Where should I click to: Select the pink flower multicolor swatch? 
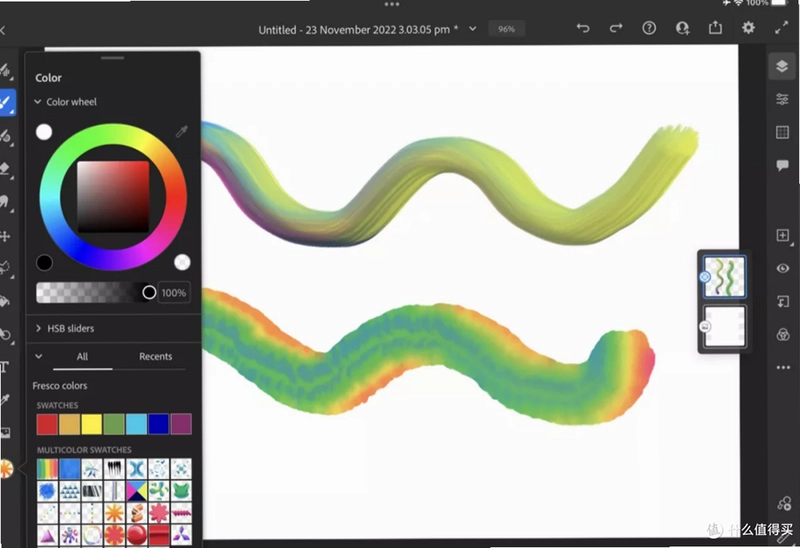pyautogui.click(x=159, y=513)
